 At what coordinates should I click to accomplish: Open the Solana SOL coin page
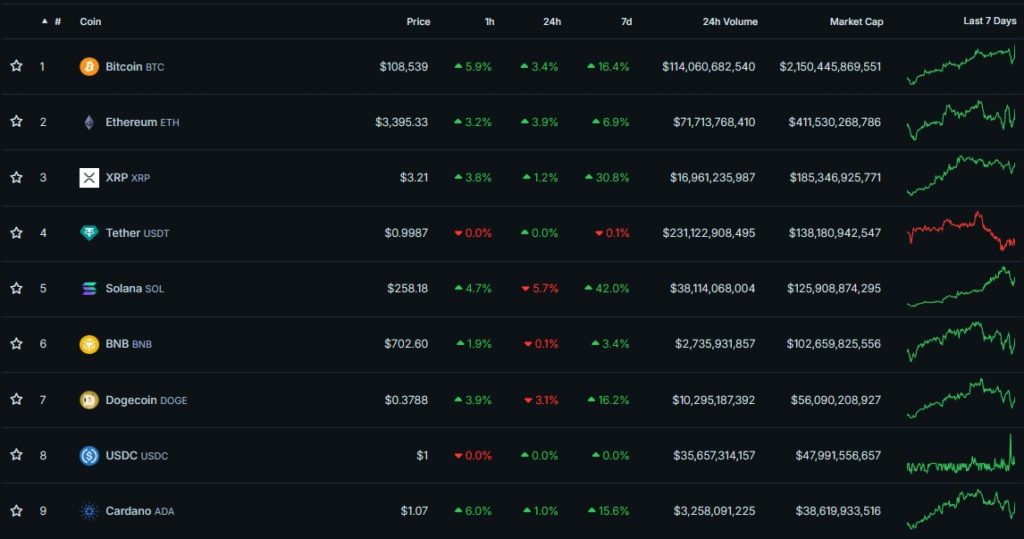tap(135, 288)
